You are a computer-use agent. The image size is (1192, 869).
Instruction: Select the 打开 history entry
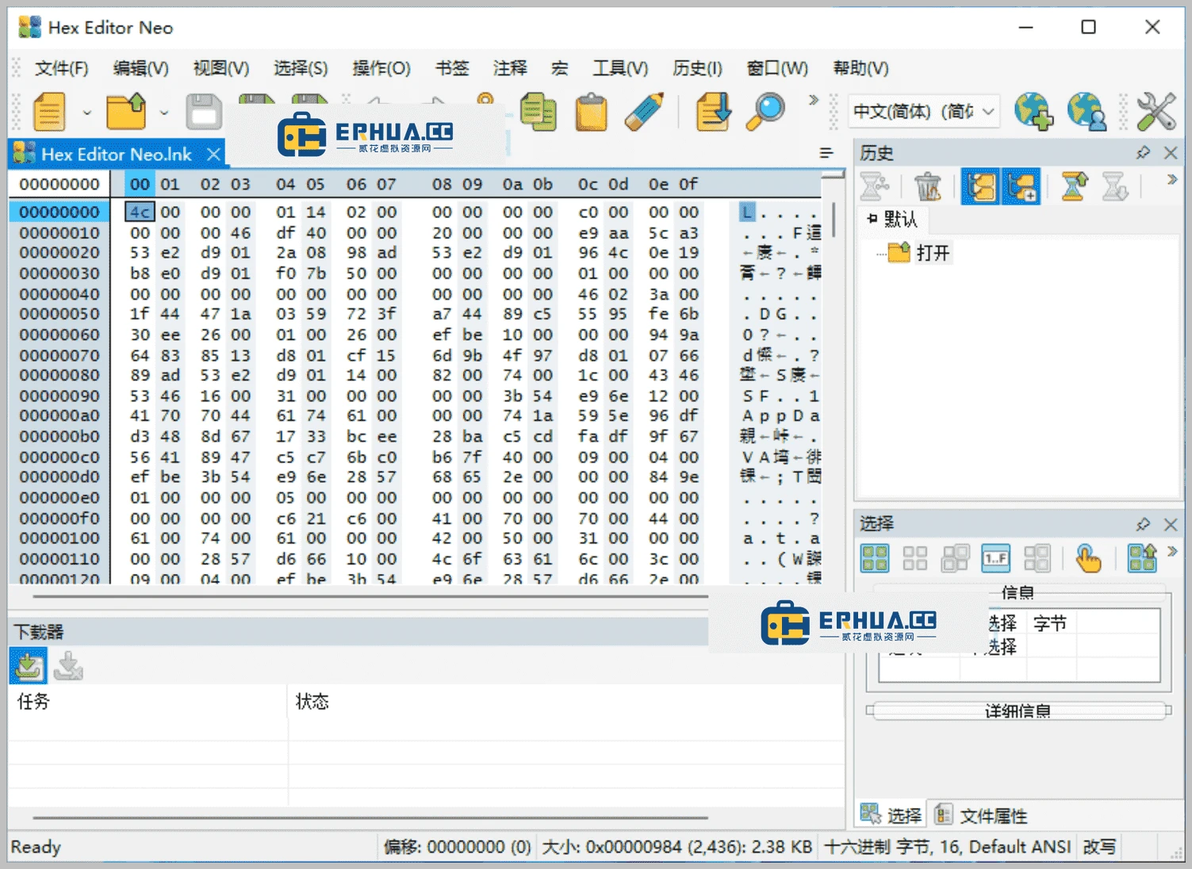(934, 253)
